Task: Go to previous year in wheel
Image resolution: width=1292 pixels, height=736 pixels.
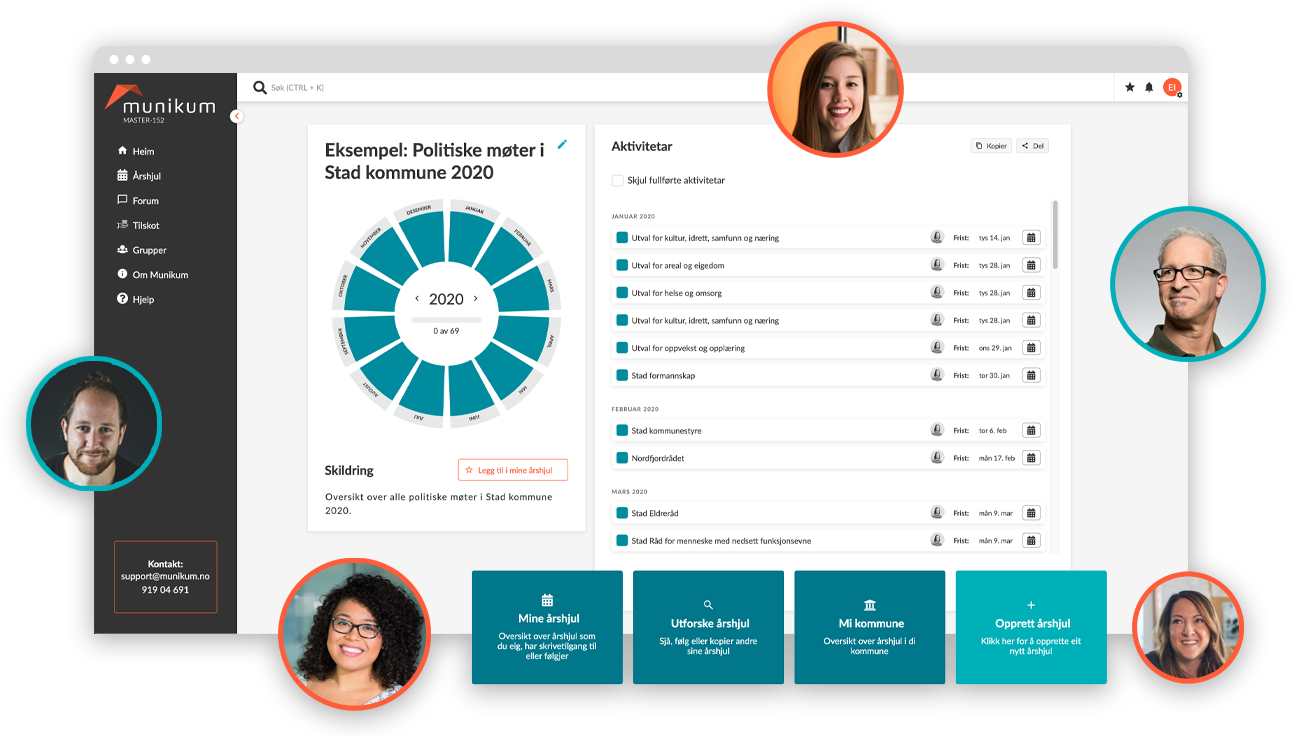Action: tap(418, 299)
